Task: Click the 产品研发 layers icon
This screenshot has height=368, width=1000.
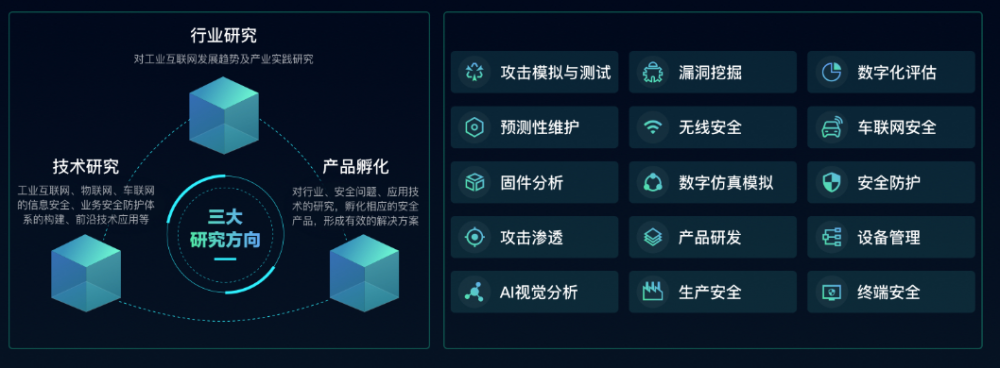Action: tap(652, 237)
